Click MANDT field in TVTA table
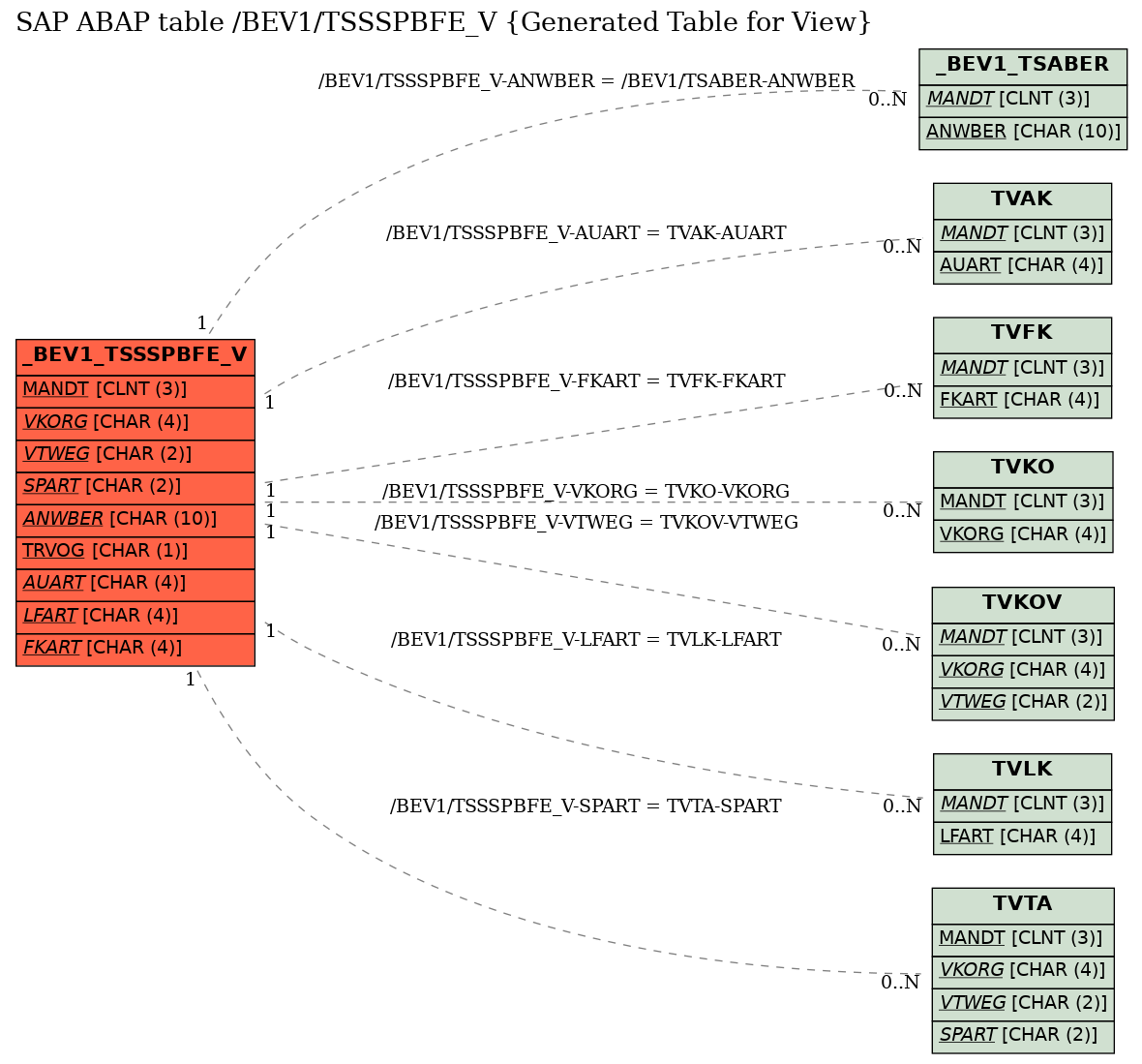Screen dimensions: 1142x1064 pos(1023,939)
